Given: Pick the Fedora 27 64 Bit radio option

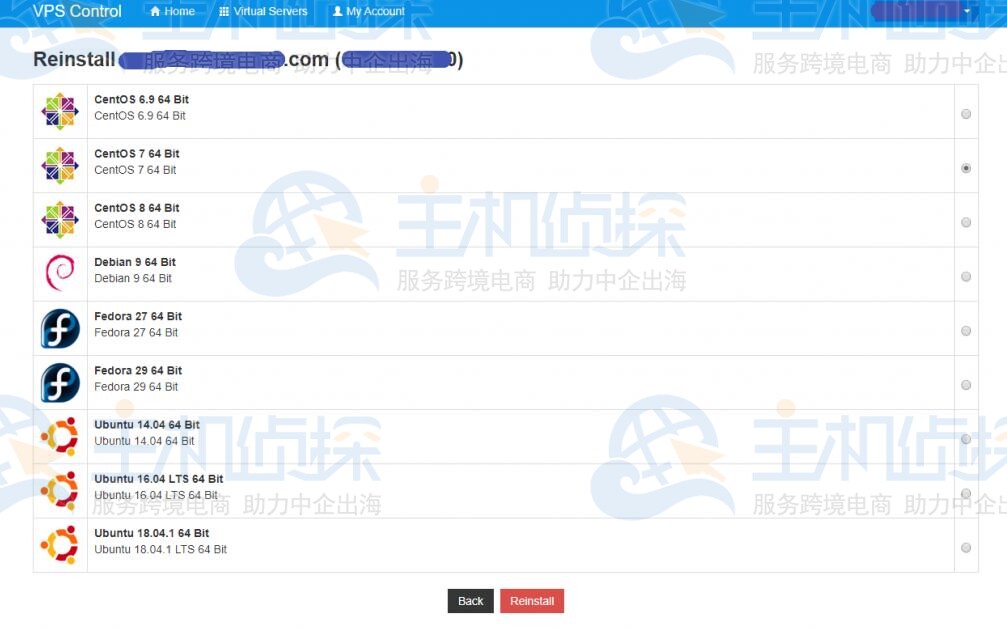Looking at the screenshot, I should pyautogui.click(x=966, y=330).
